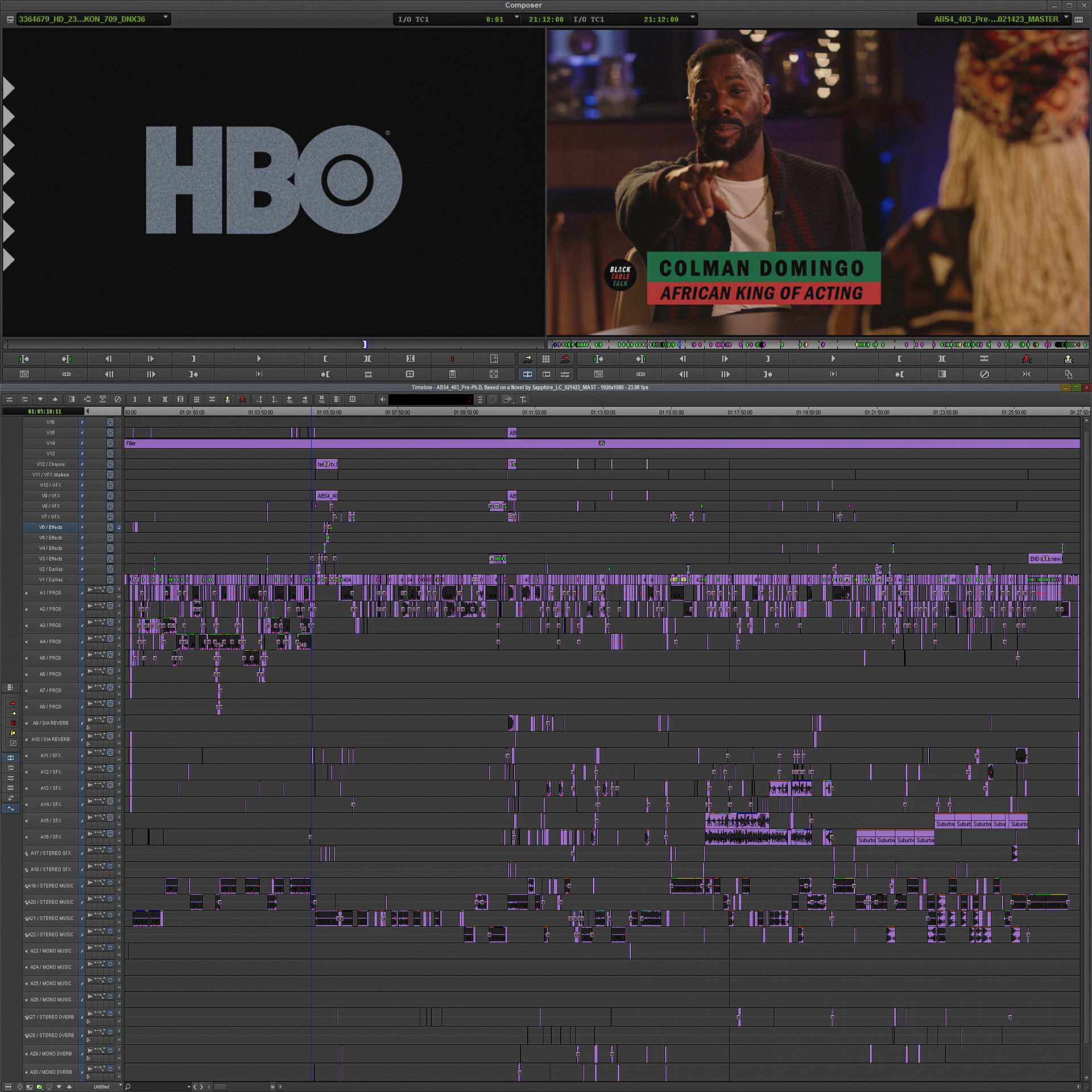Viewport: 1092px width, 1092px height.
Task: Step back one frame in the source monitor
Action: pos(109,359)
